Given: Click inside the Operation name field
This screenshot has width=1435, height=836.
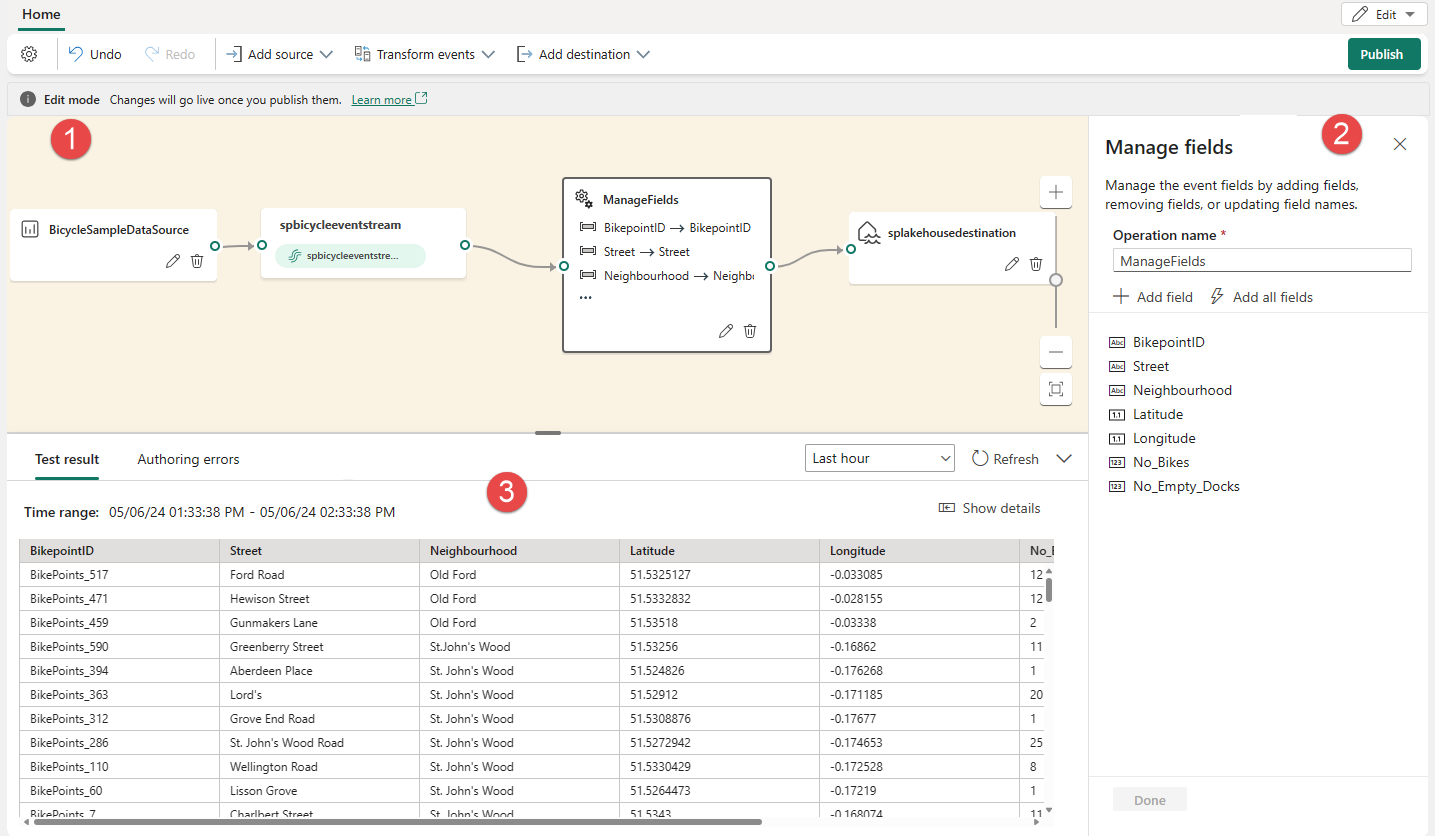Looking at the screenshot, I should (x=1261, y=260).
